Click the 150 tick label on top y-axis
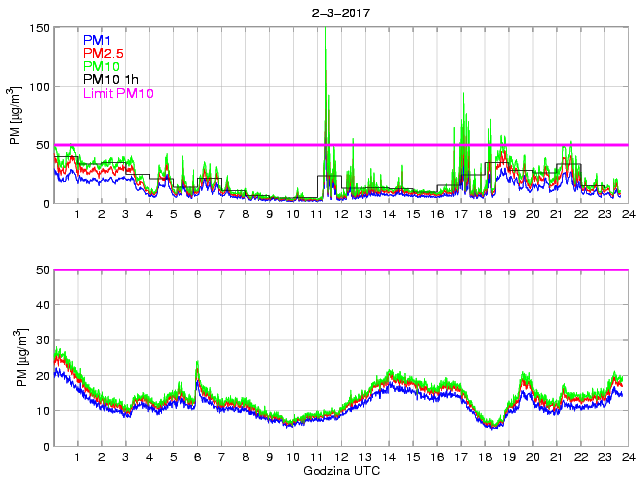The height and width of the screenshot is (480, 640). [38, 28]
